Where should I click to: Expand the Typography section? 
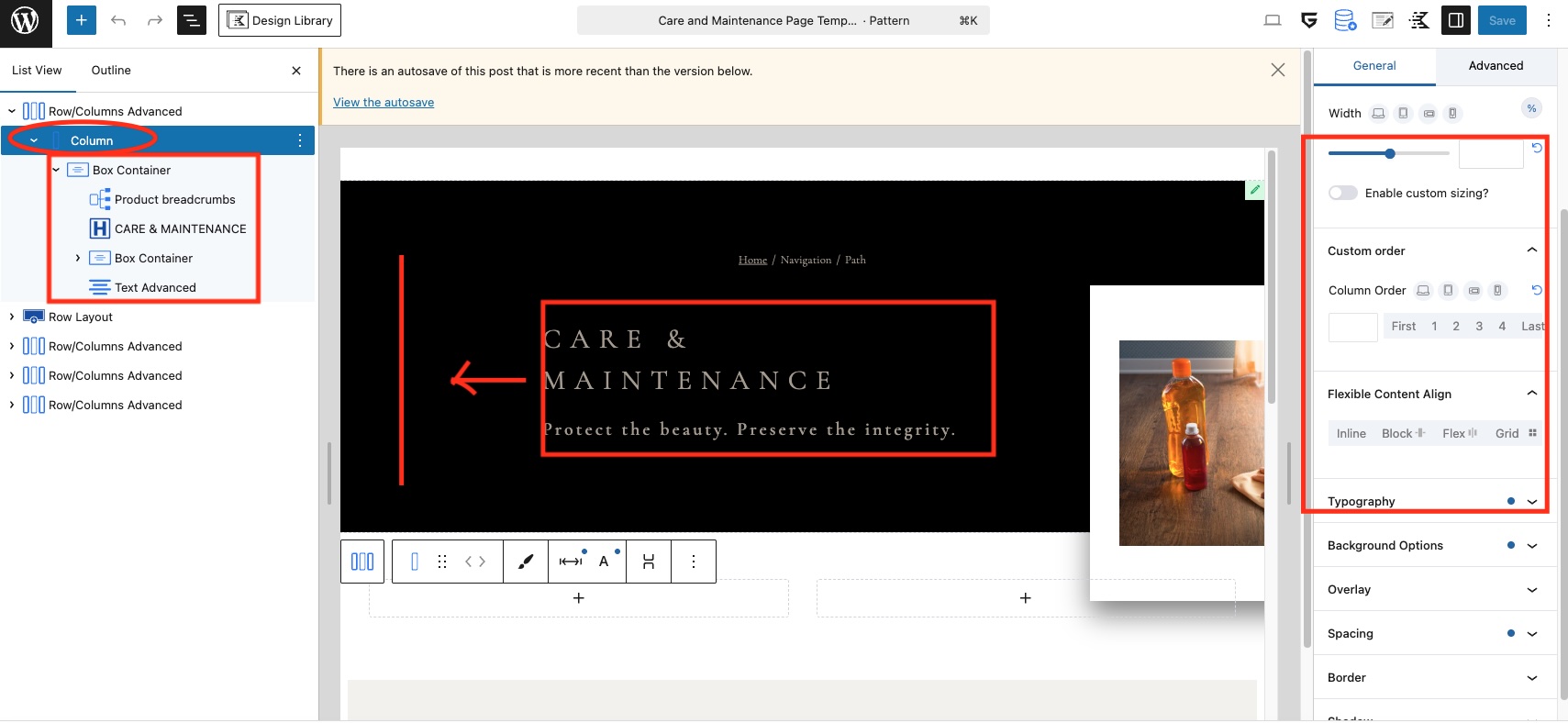pos(1436,501)
